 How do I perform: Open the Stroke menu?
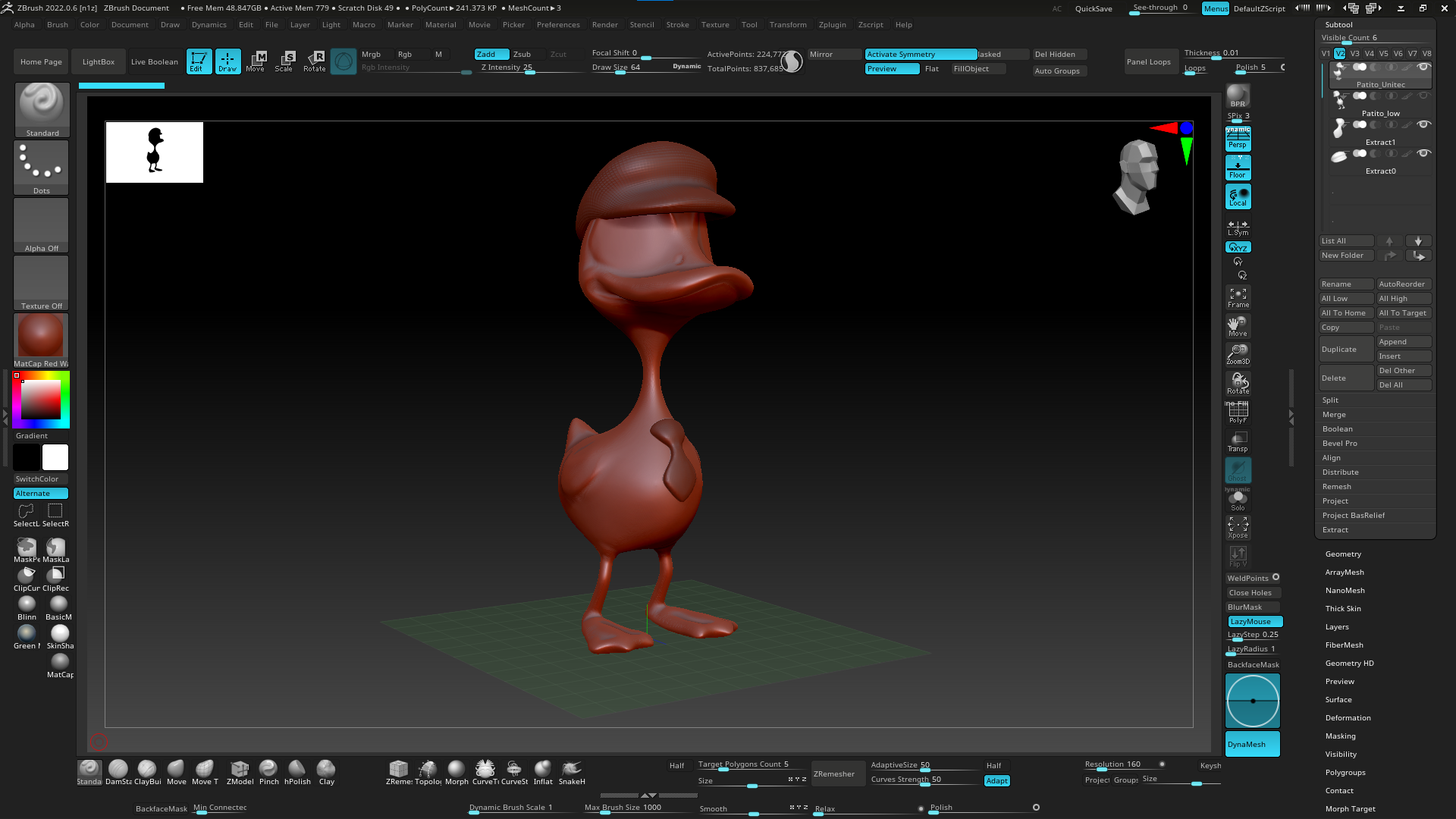[x=677, y=25]
